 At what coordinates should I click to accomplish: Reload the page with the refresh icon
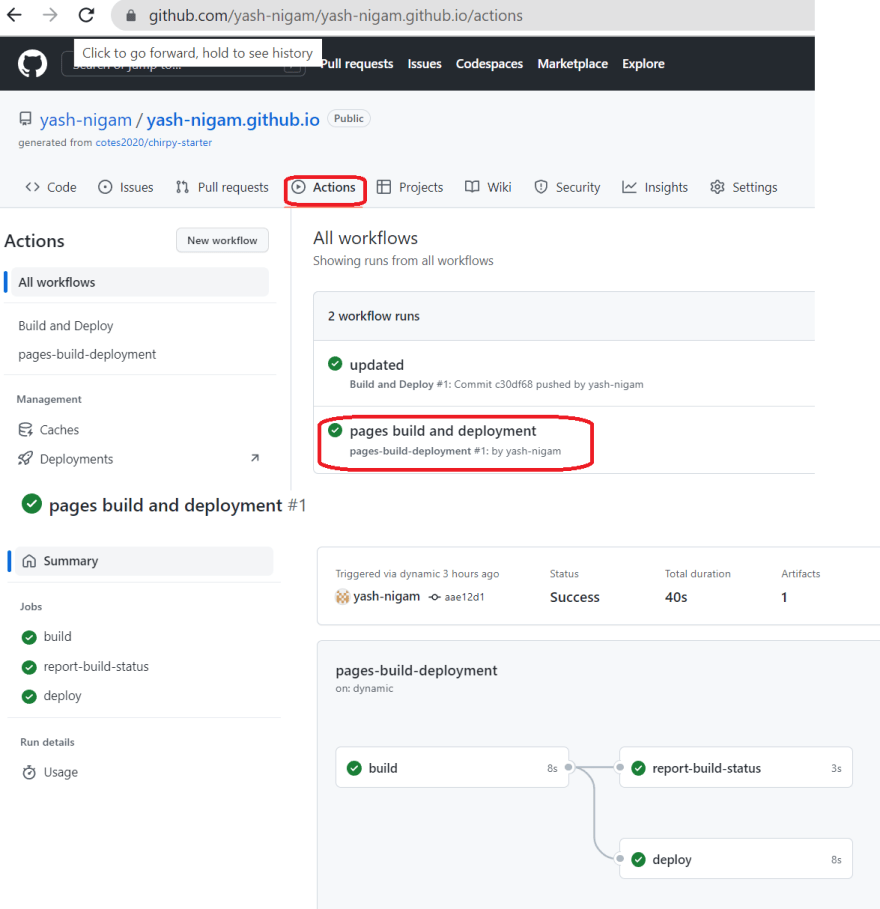(86, 14)
